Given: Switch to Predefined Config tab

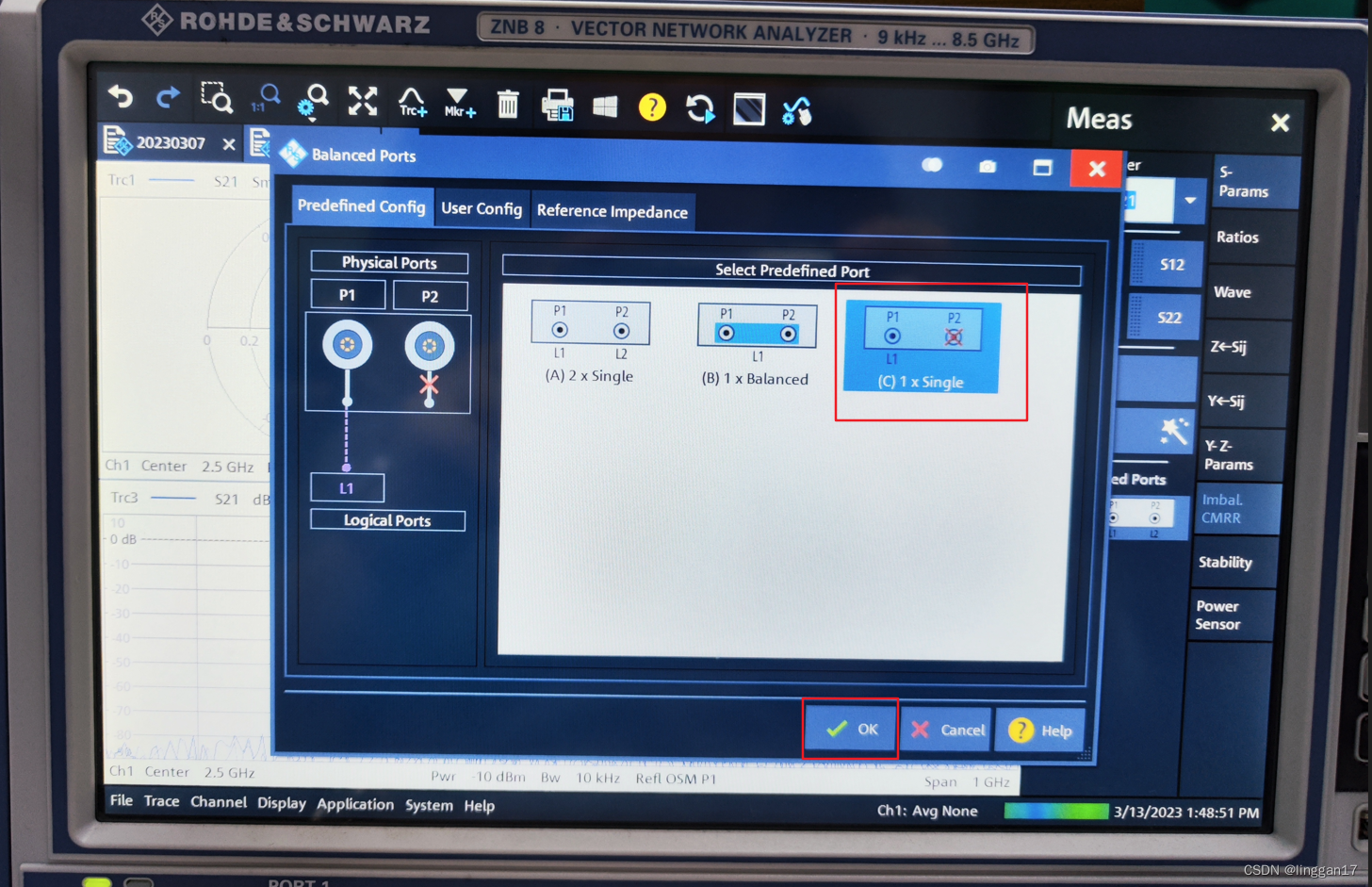Looking at the screenshot, I should click(361, 206).
